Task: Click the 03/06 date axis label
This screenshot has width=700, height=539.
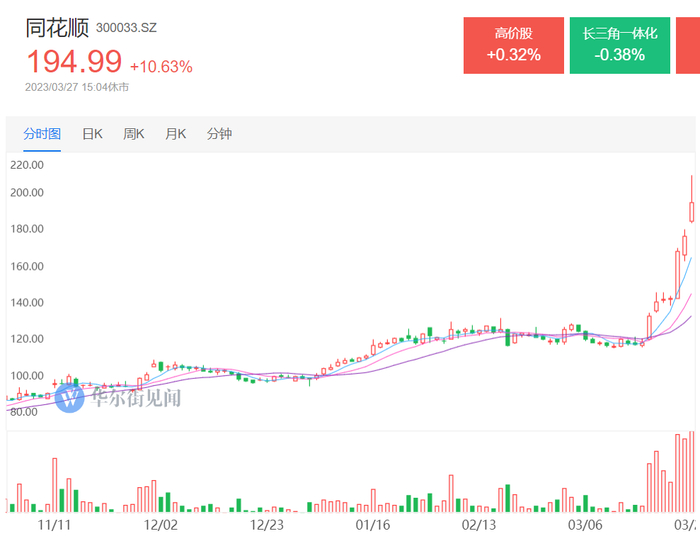Action: (x=585, y=523)
